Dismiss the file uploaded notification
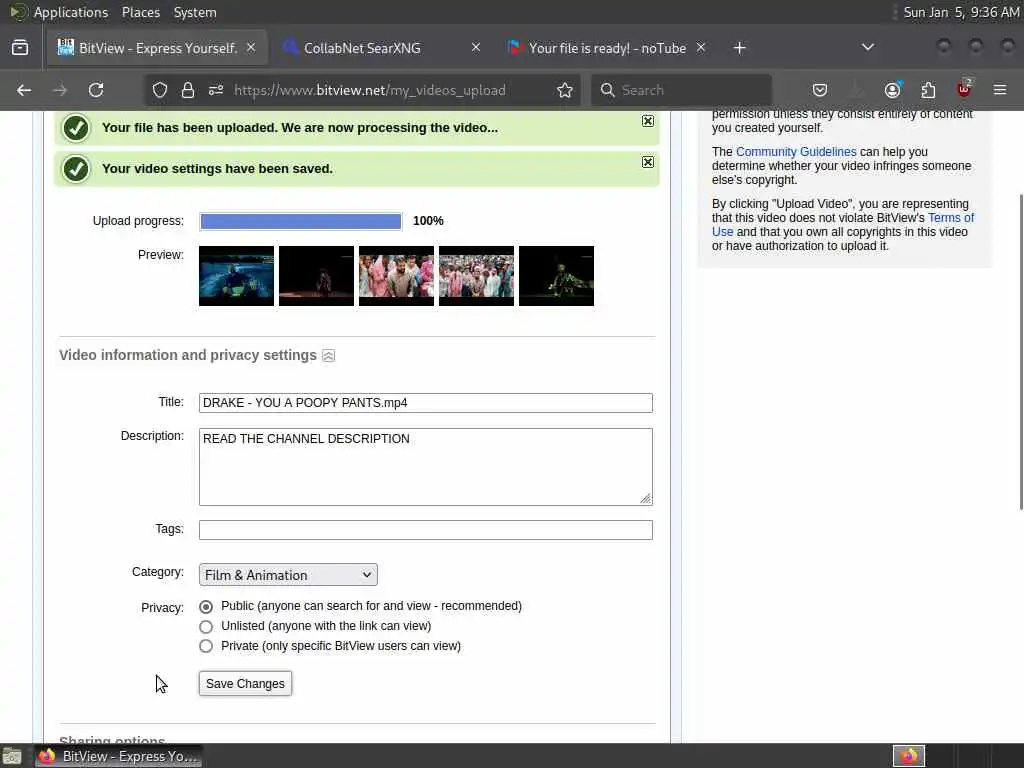Screen dimensions: 1024x768 pyautogui.click(x=647, y=121)
